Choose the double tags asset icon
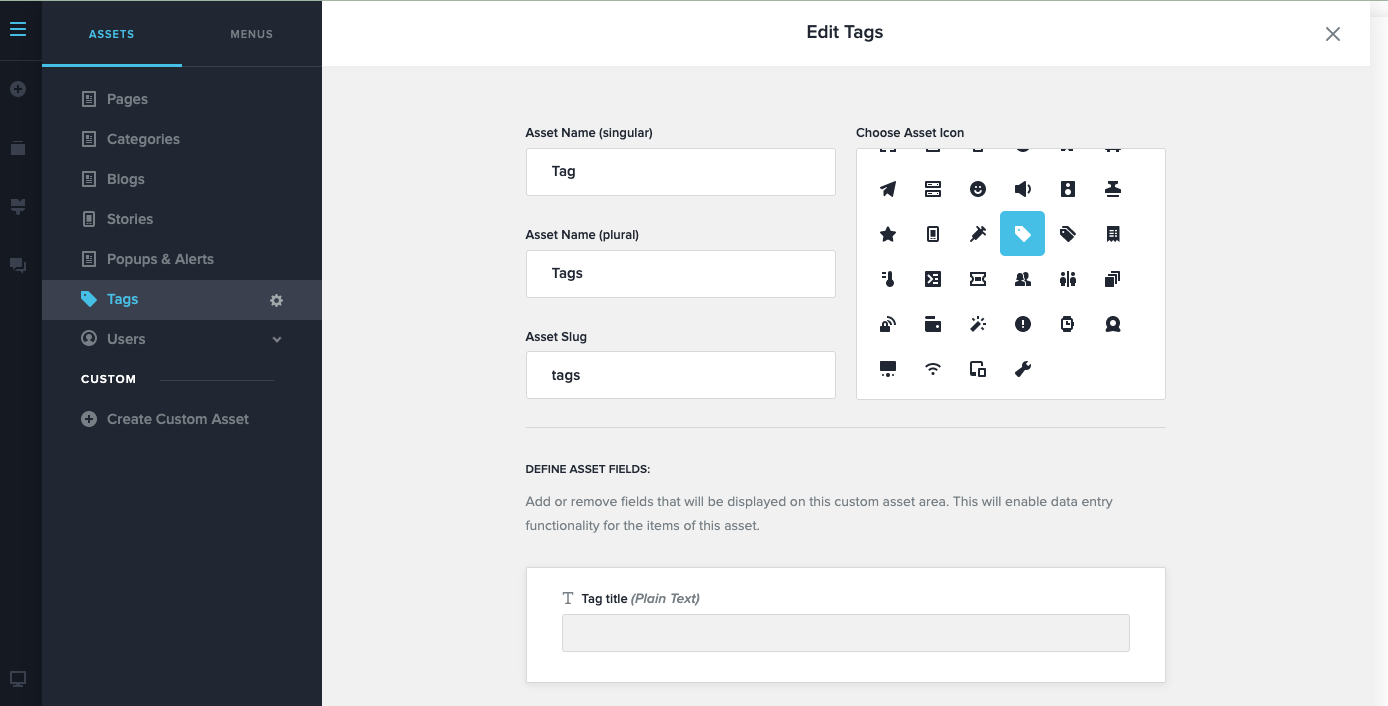Screen dimensions: 1388x706 click(x=1068, y=234)
